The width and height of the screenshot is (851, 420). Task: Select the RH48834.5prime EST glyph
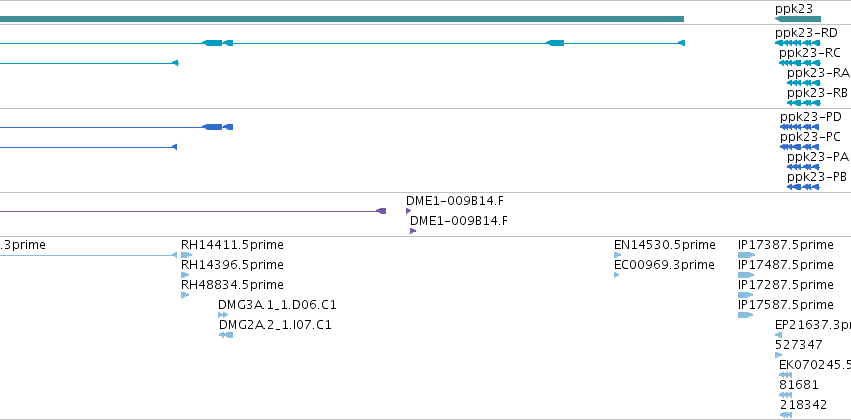coord(185,295)
